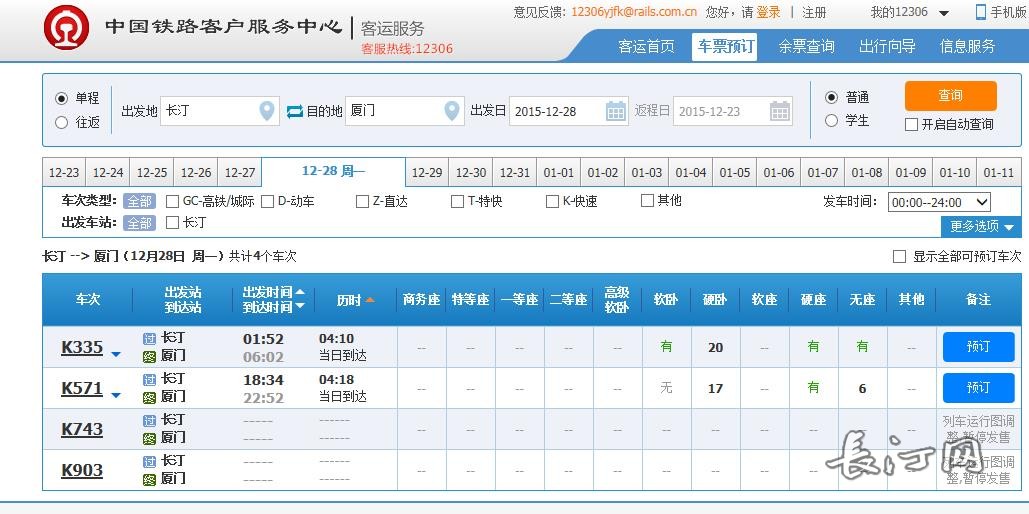Open 发车时间 00:00--24:00 dropdown
Image resolution: width=1029 pixels, height=514 pixels.
click(939, 202)
